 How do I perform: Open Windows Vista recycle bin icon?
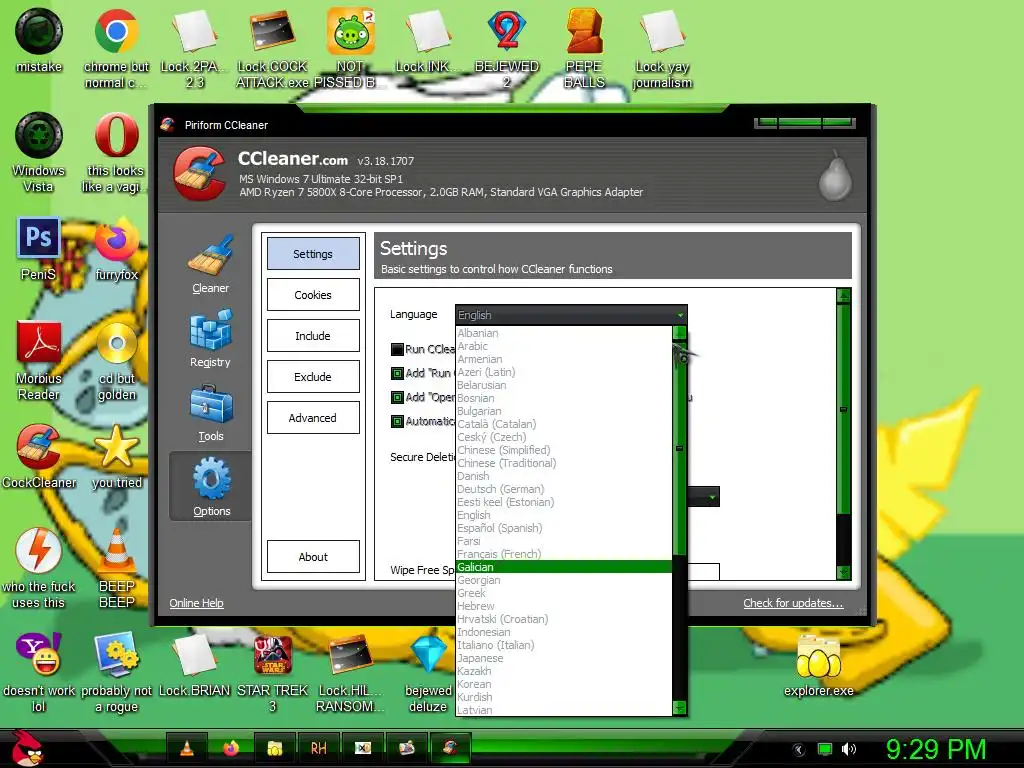tap(39, 153)
